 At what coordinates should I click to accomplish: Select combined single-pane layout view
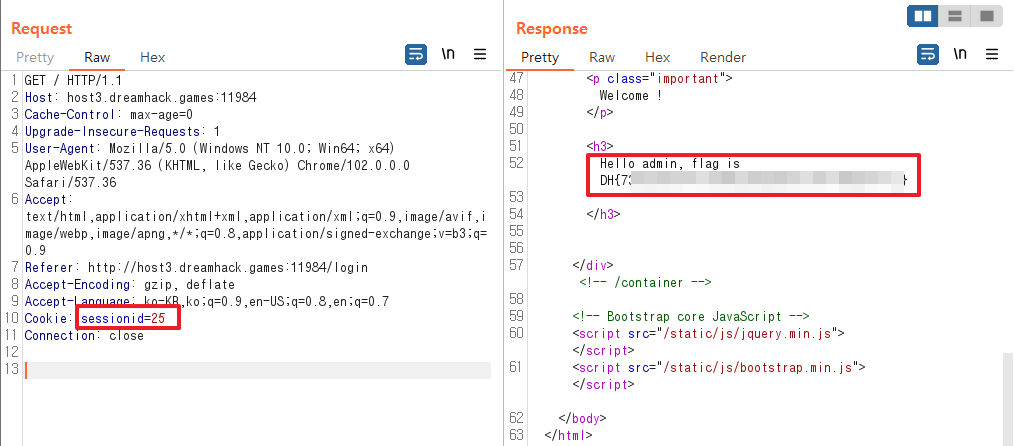986,16
